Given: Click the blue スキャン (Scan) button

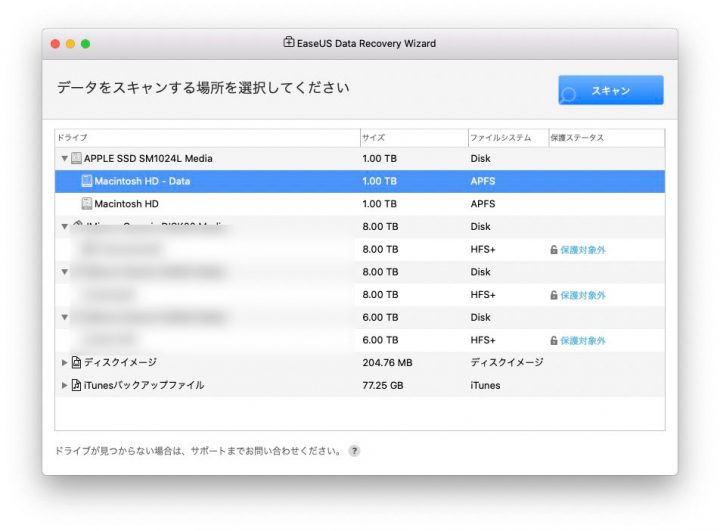Looking at the screenshot, I should pyautogui.click(x=611, y=90).
